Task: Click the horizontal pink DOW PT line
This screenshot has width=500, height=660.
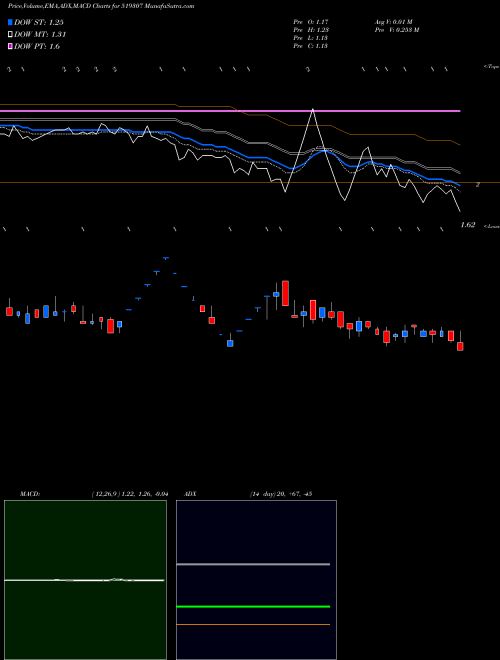Action: point(230,111)
